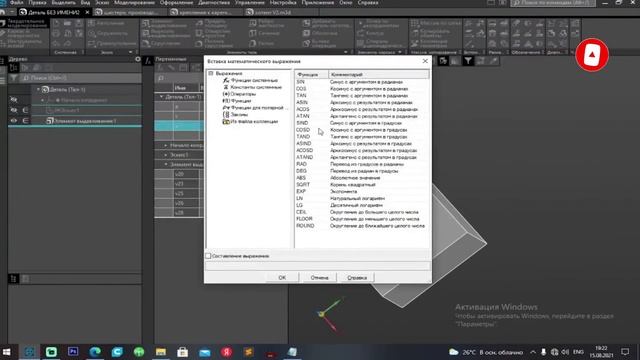Select the LN function row
Viewport: 640px width, 360px height.
[x=361, y=198]
